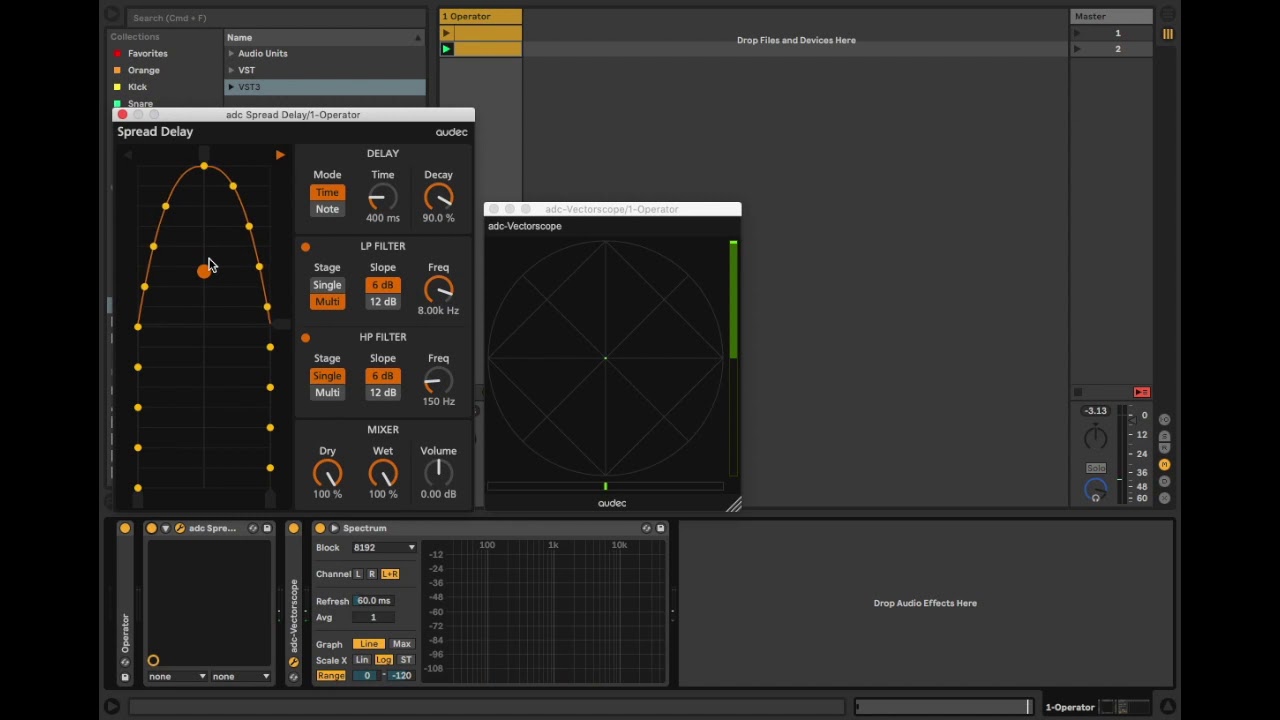Open the second 'none' Y-axis dropdown

pyautogui.click(x=241, y=677)
